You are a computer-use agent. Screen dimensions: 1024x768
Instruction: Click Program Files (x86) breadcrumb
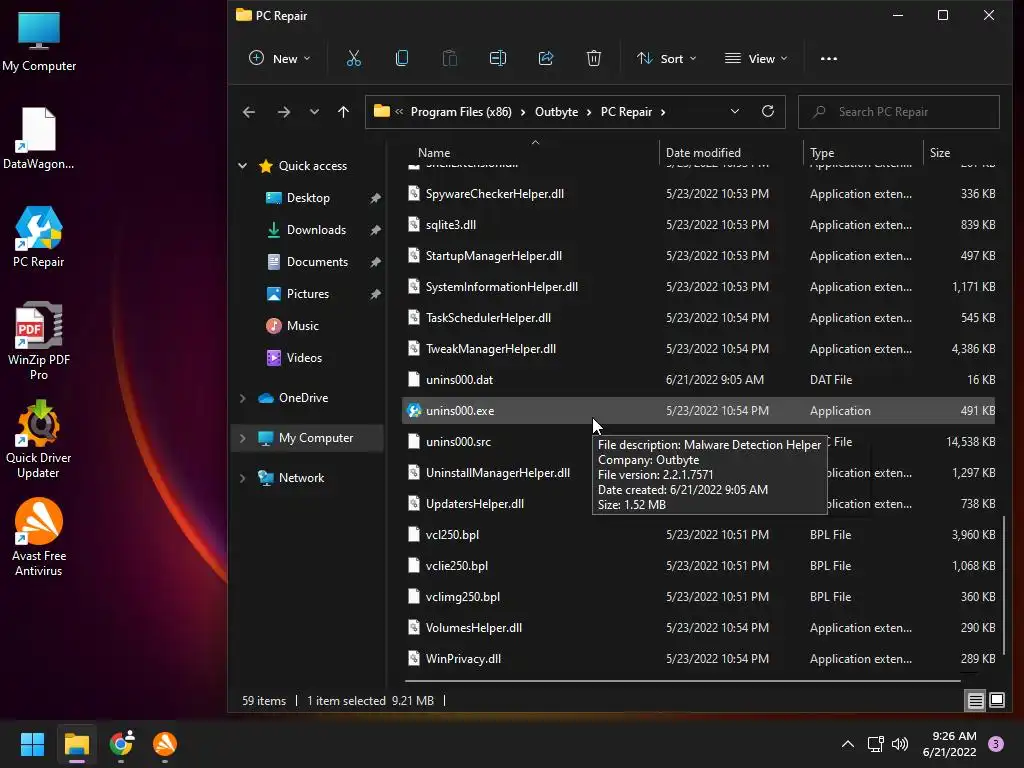click(x=461, y=112)
